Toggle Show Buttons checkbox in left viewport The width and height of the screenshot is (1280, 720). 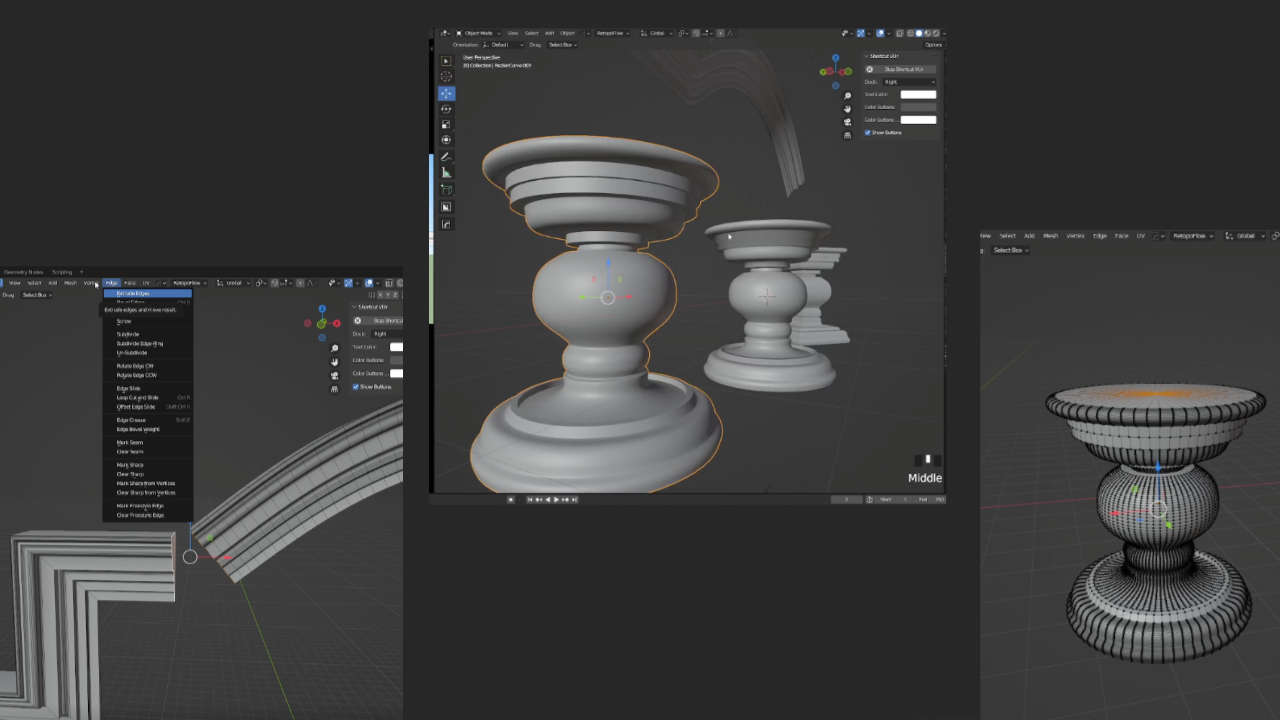pos(355,387)
